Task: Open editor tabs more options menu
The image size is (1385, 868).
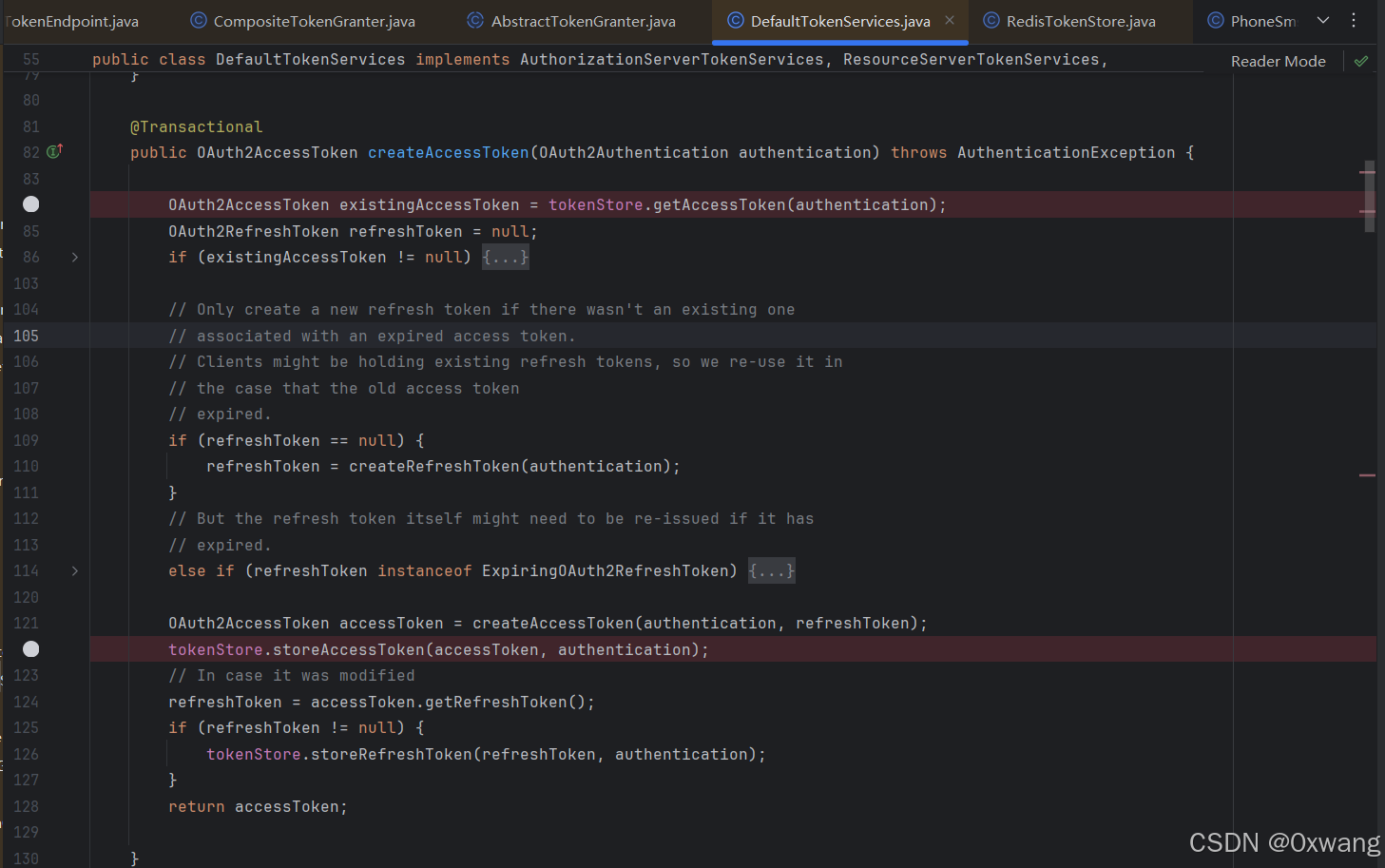Action: 1354,20
